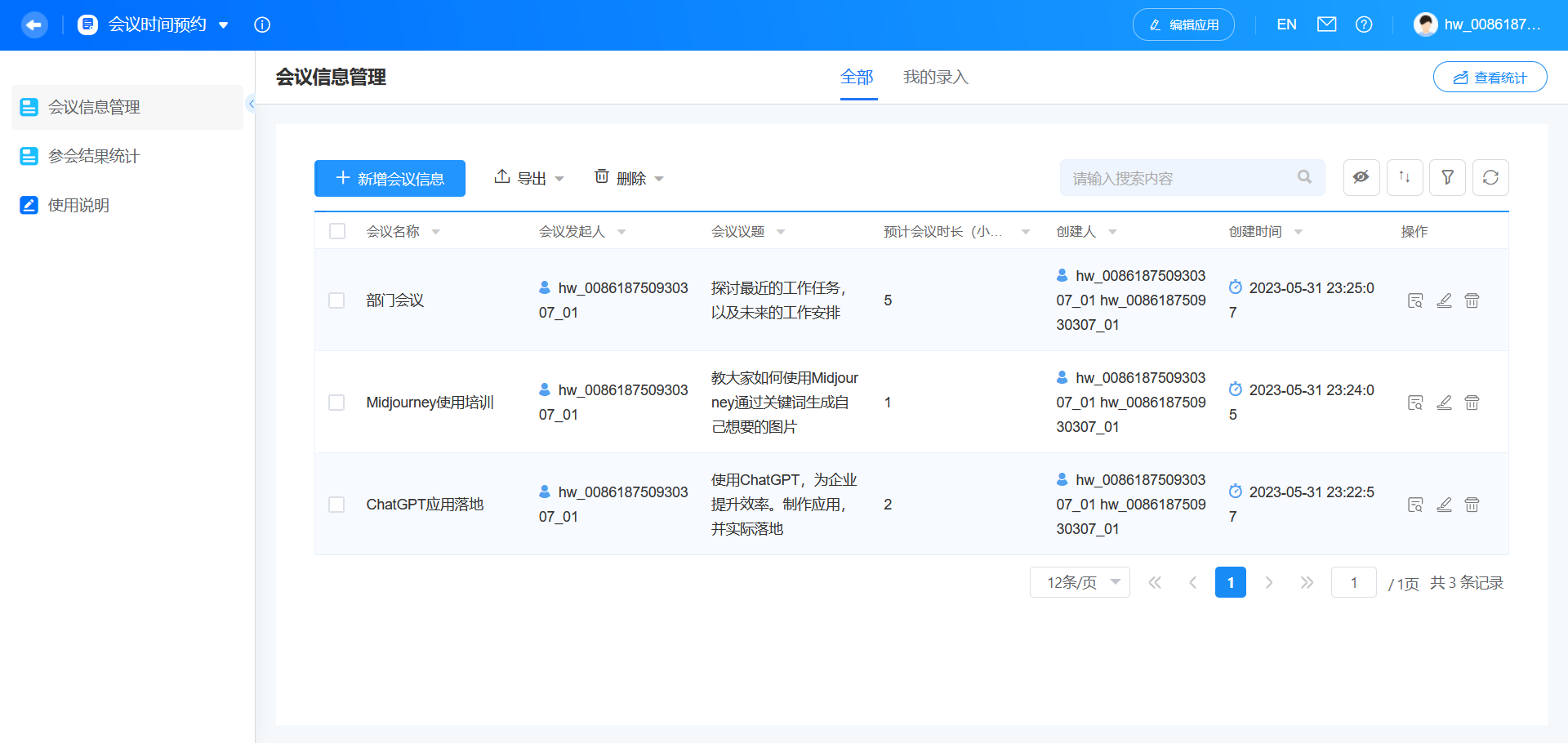Click the sort order icon beside the search bar
1568x743 pixels.
click(x=1404, y=177)
